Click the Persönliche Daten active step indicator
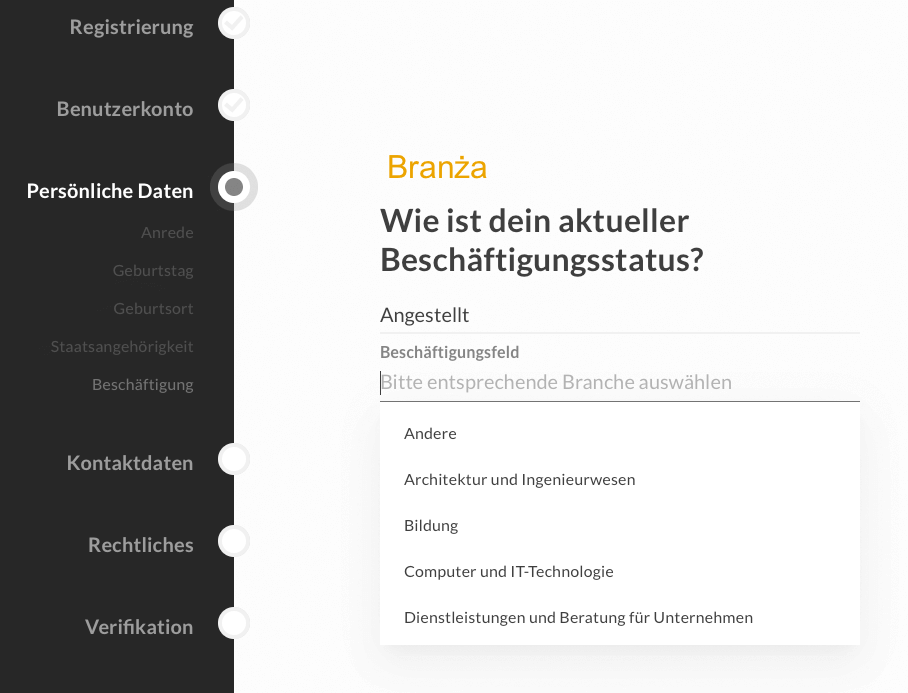908x693 pixels. pos(234,187)
